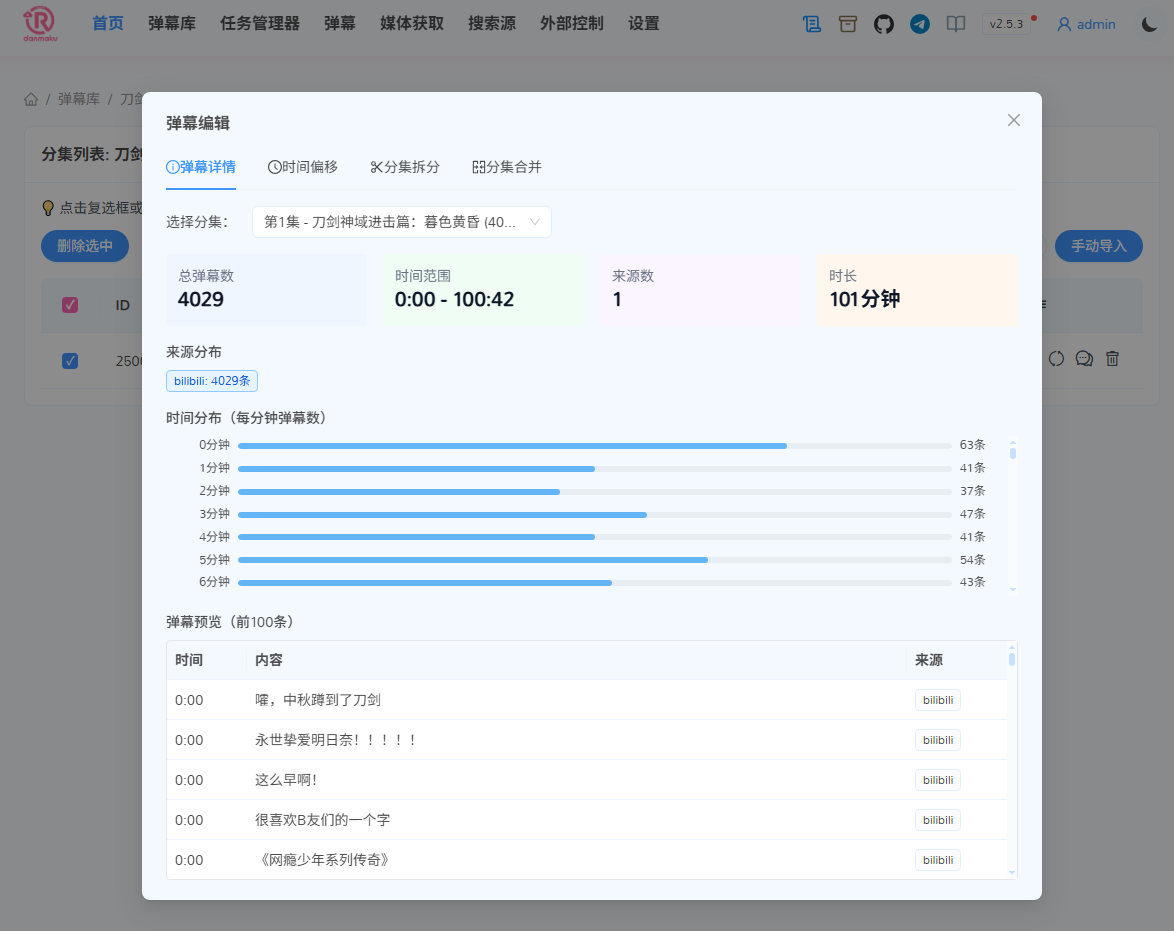Click the archive box icon in the header
This screenshot has width=1174, height=931.
[x=848, y=23]
